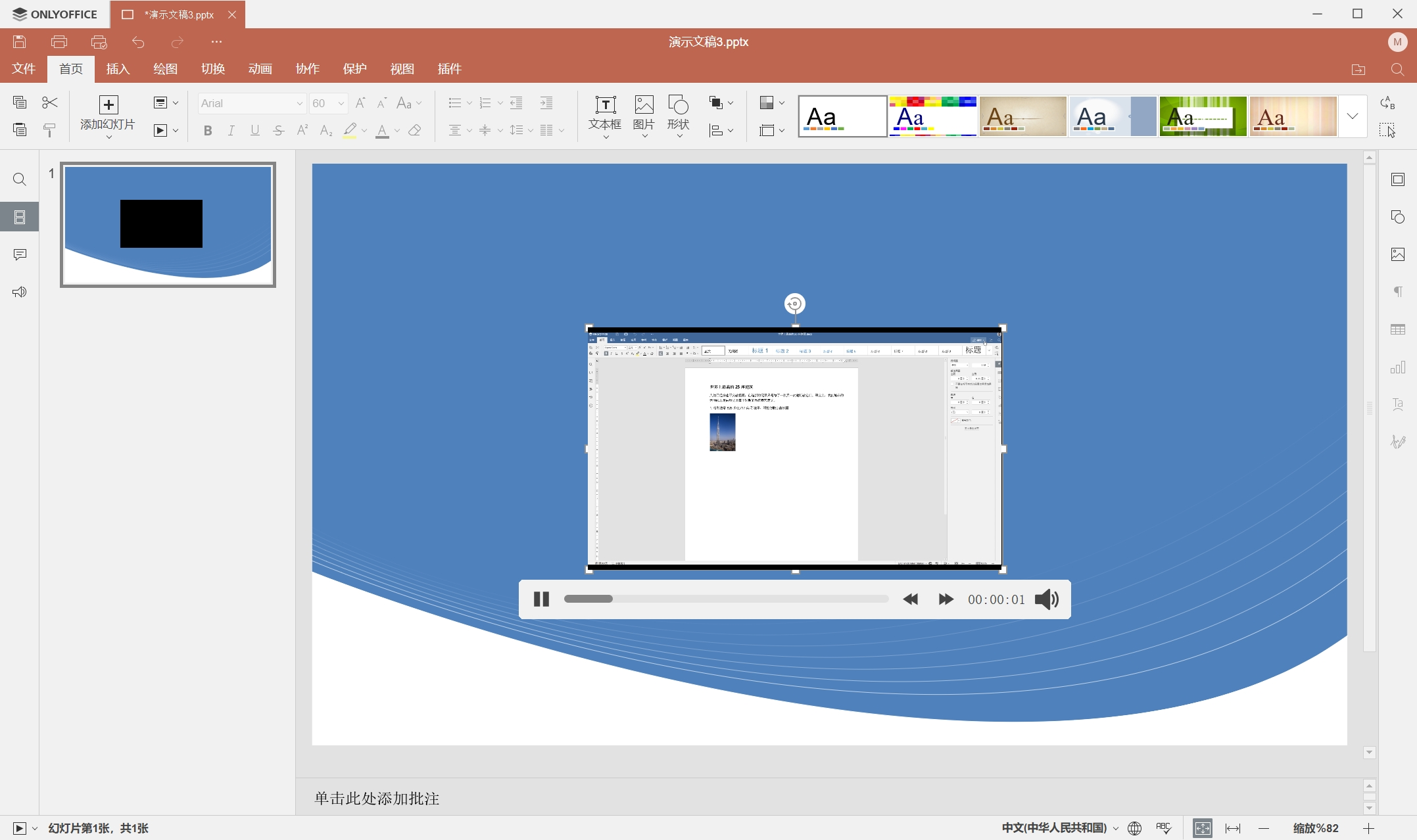Mute the video with the speaker icon
Screen dimensions: 1417x840
pos(1046,599)
